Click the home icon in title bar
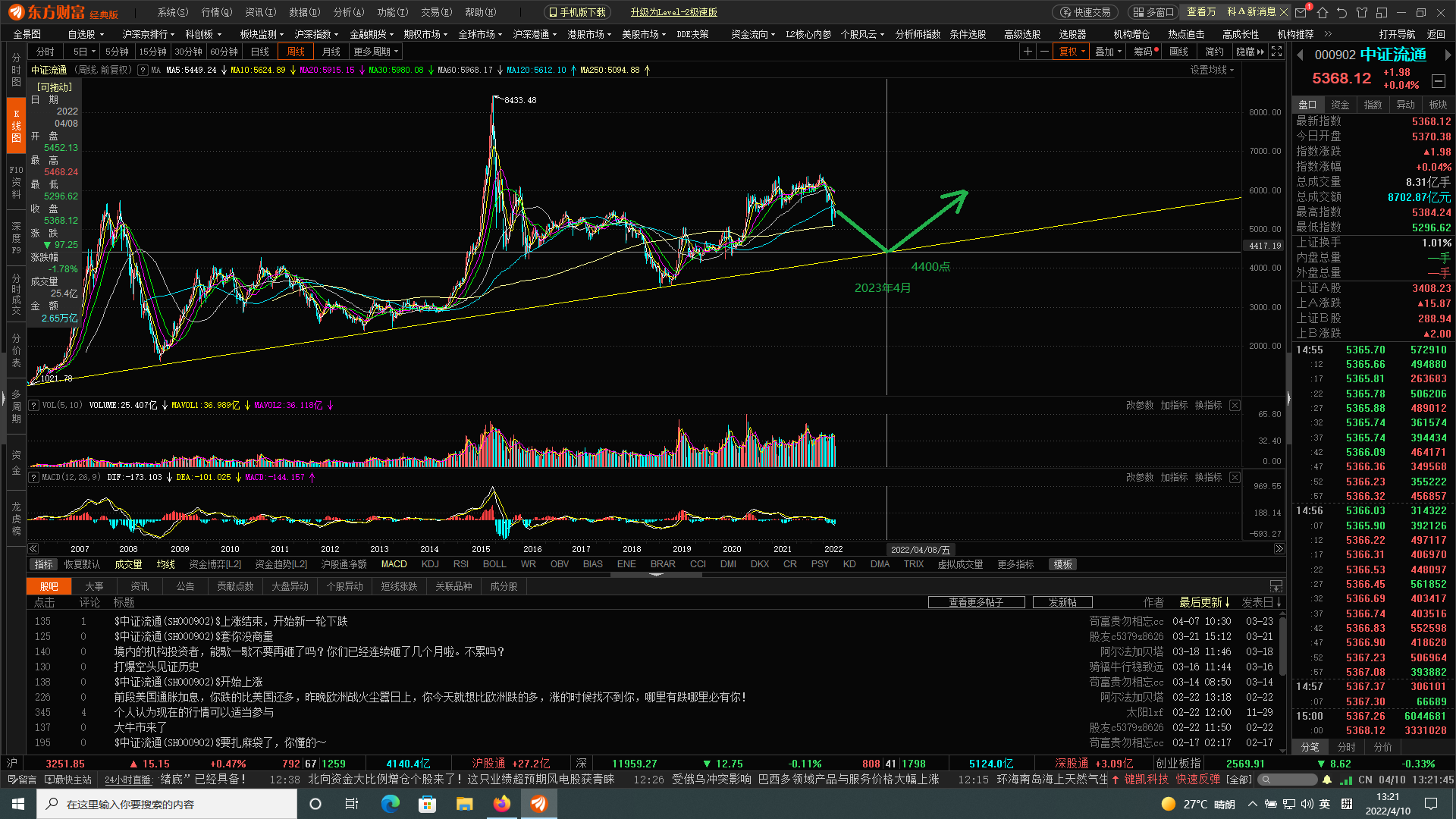 (1323, 12)
